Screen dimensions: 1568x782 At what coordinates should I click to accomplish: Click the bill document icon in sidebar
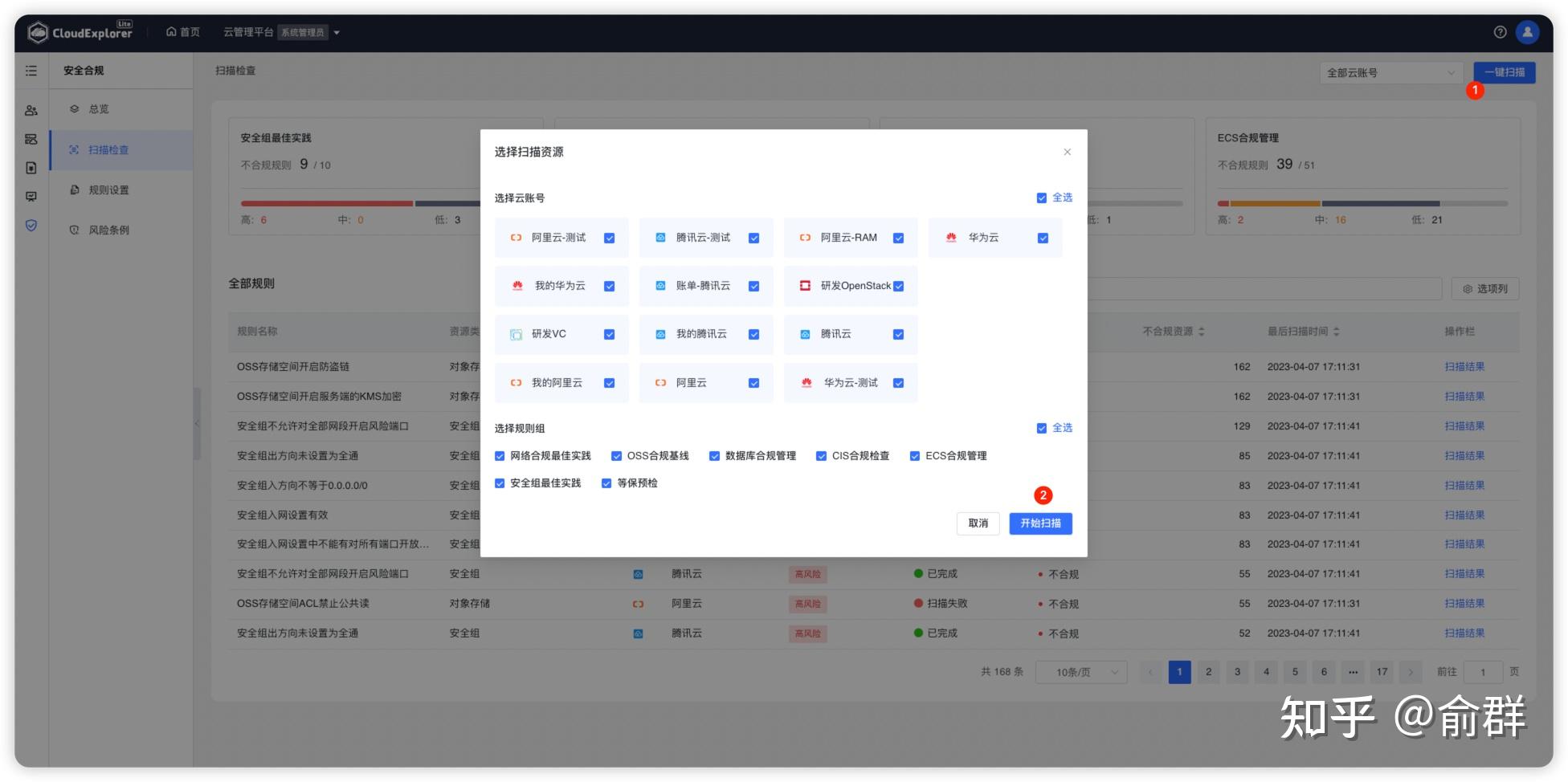pyautogui.click(x=32, y=169)
